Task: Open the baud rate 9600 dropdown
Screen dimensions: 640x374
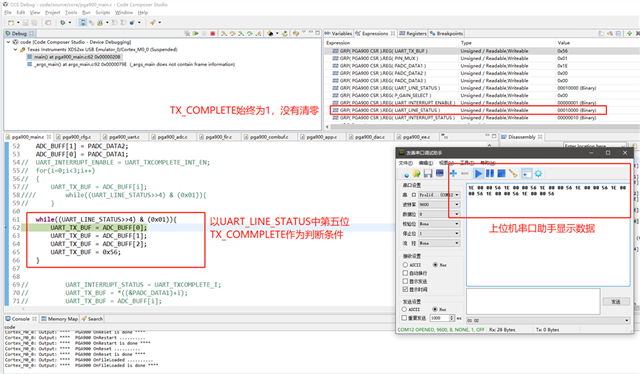Action: pos(440,205)
